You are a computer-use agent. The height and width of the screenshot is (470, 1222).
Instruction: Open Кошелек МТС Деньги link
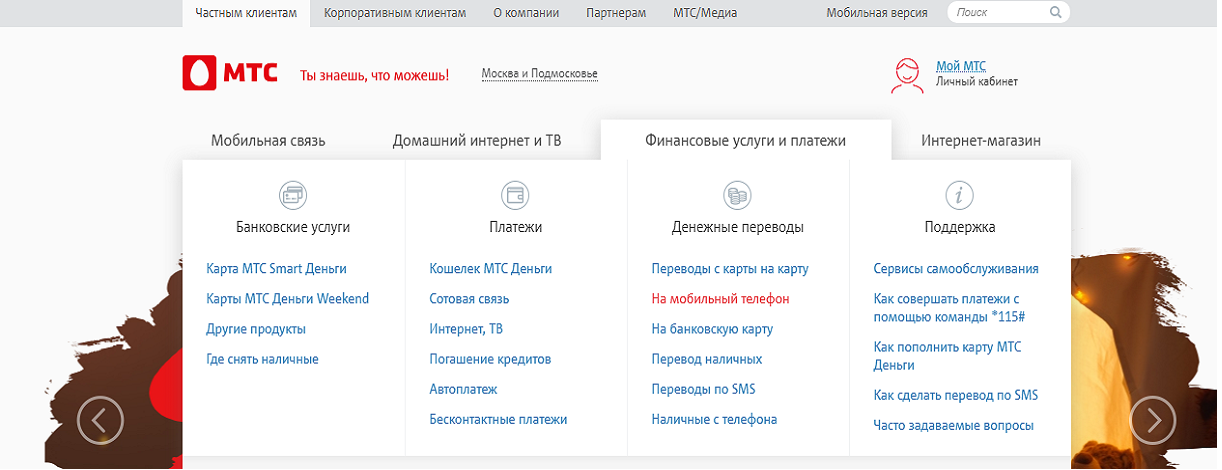click(x=490, y=269)
